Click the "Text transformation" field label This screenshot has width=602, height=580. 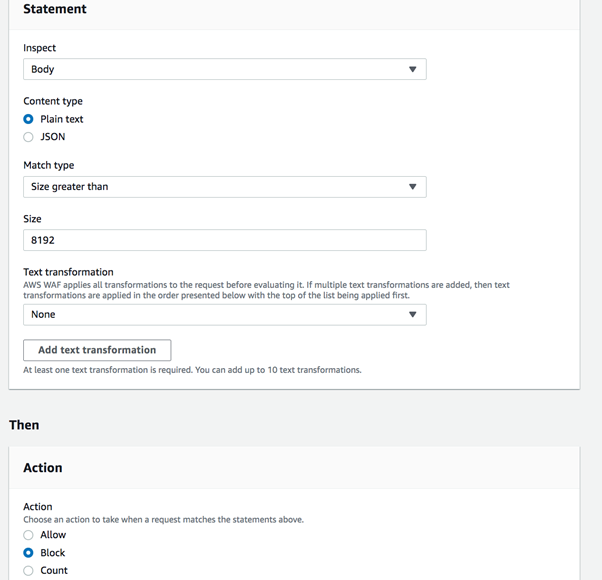tap(68, 272)
